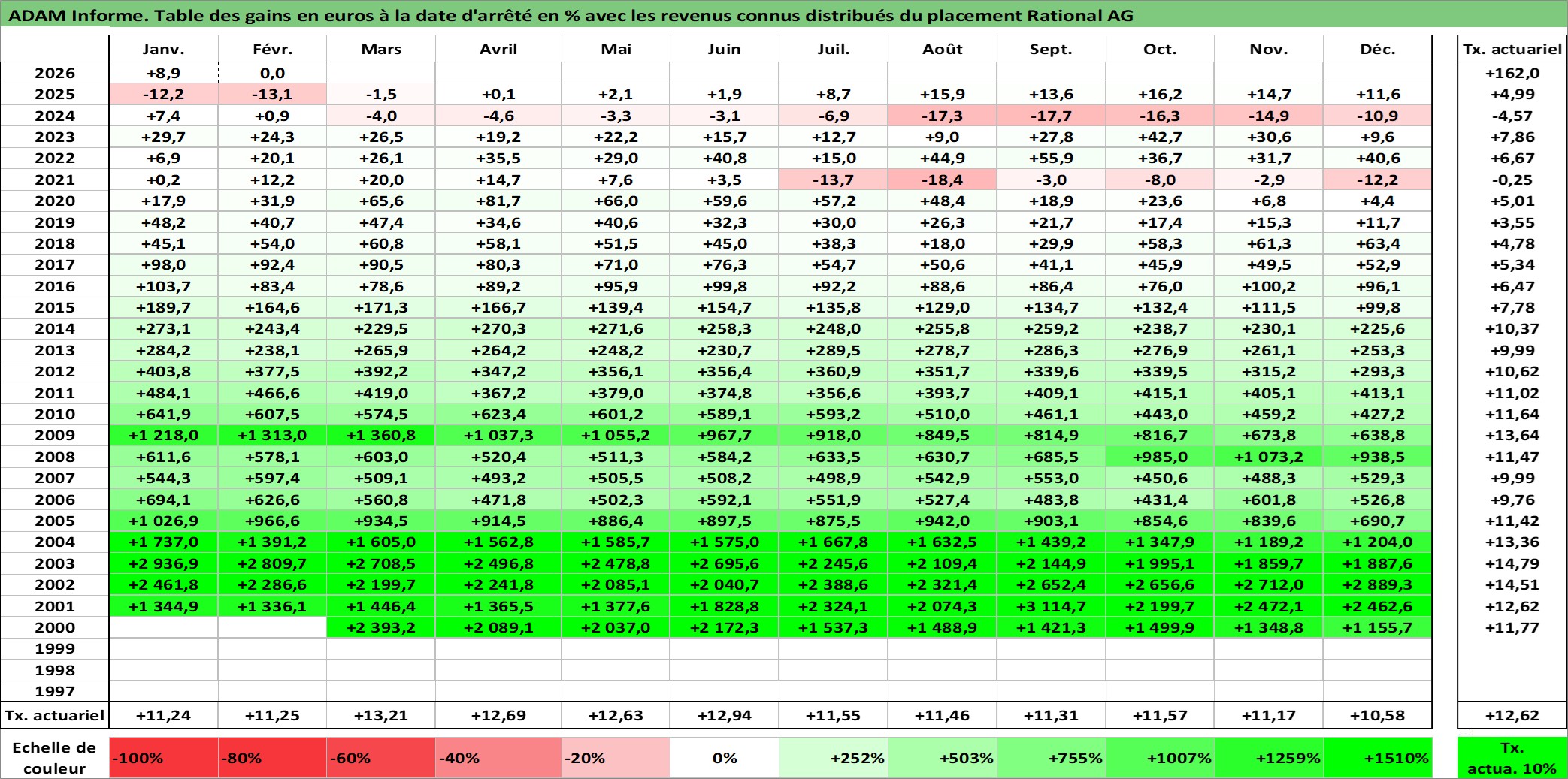Select the 0% white scale cell

[725, 758]
